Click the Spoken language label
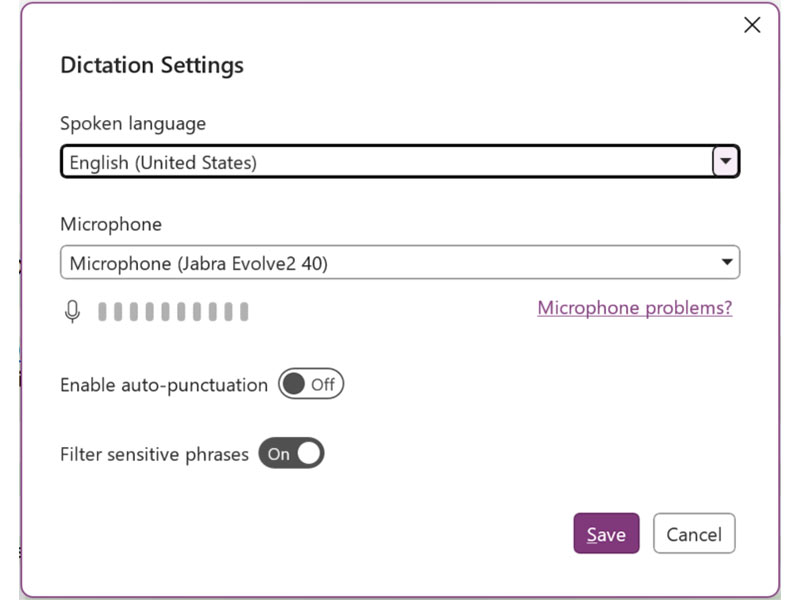 (133, 123)
